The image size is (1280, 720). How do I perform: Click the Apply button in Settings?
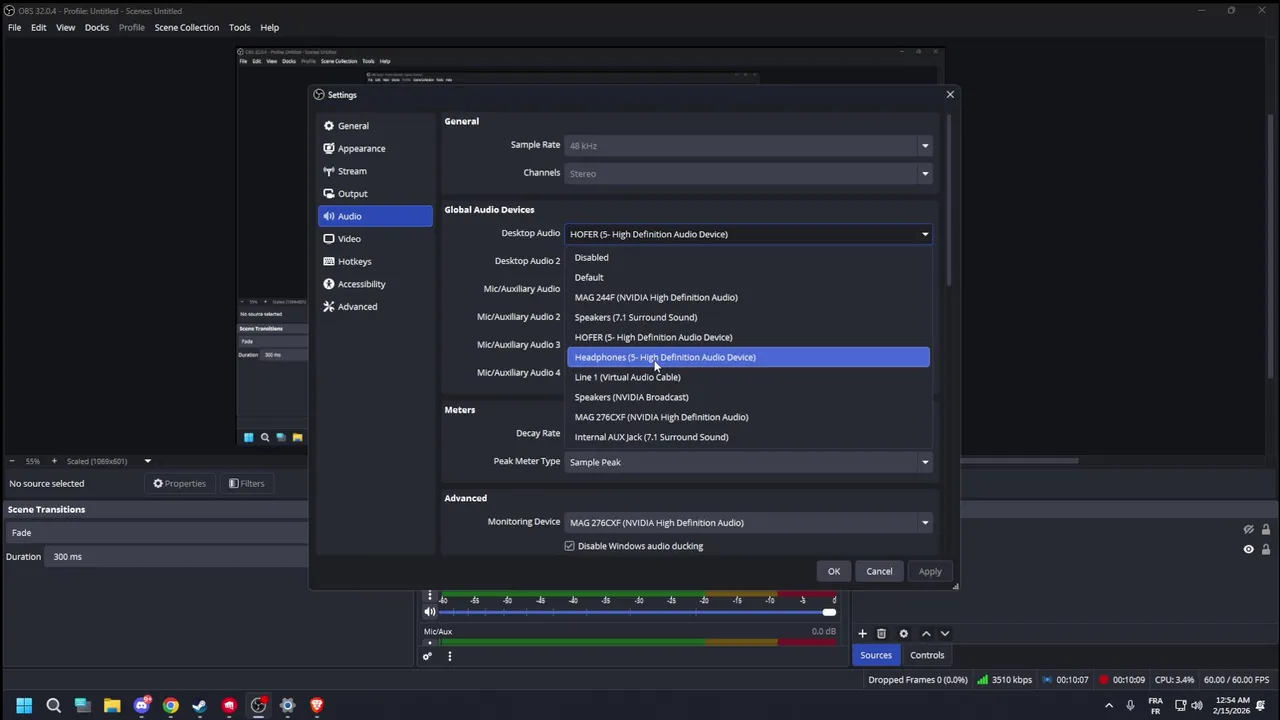(930, 571)
